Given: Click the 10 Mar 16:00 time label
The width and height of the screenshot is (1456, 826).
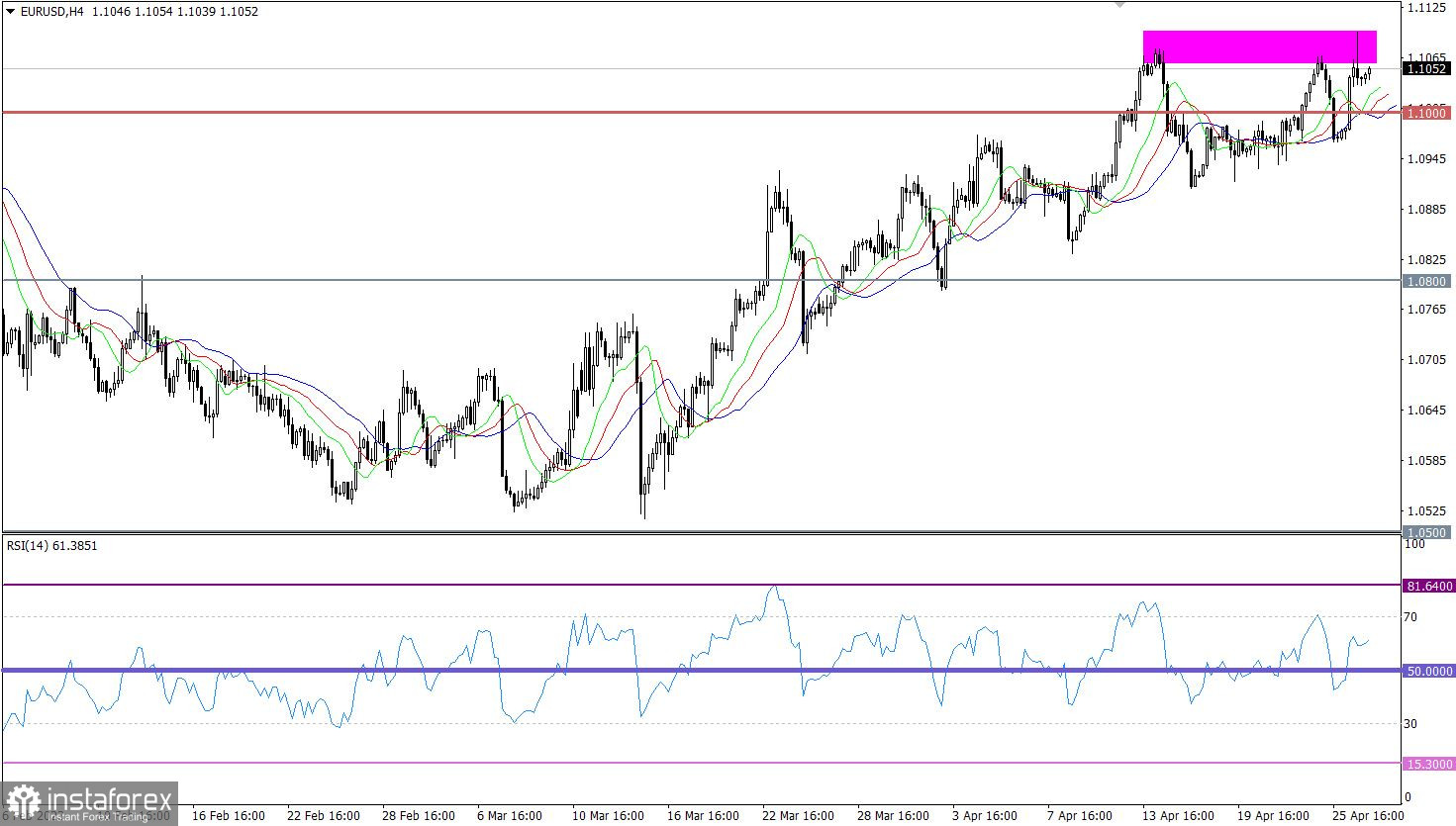Looking at the screenshot, I should tap(608, 816).
